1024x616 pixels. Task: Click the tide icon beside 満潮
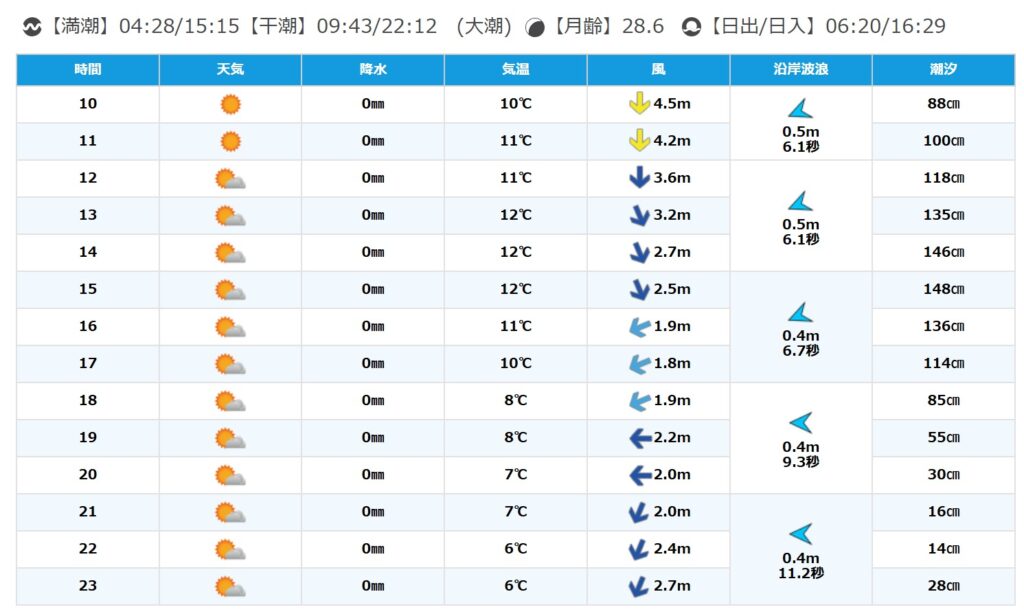pyautogui.click(x=31, y=27)
